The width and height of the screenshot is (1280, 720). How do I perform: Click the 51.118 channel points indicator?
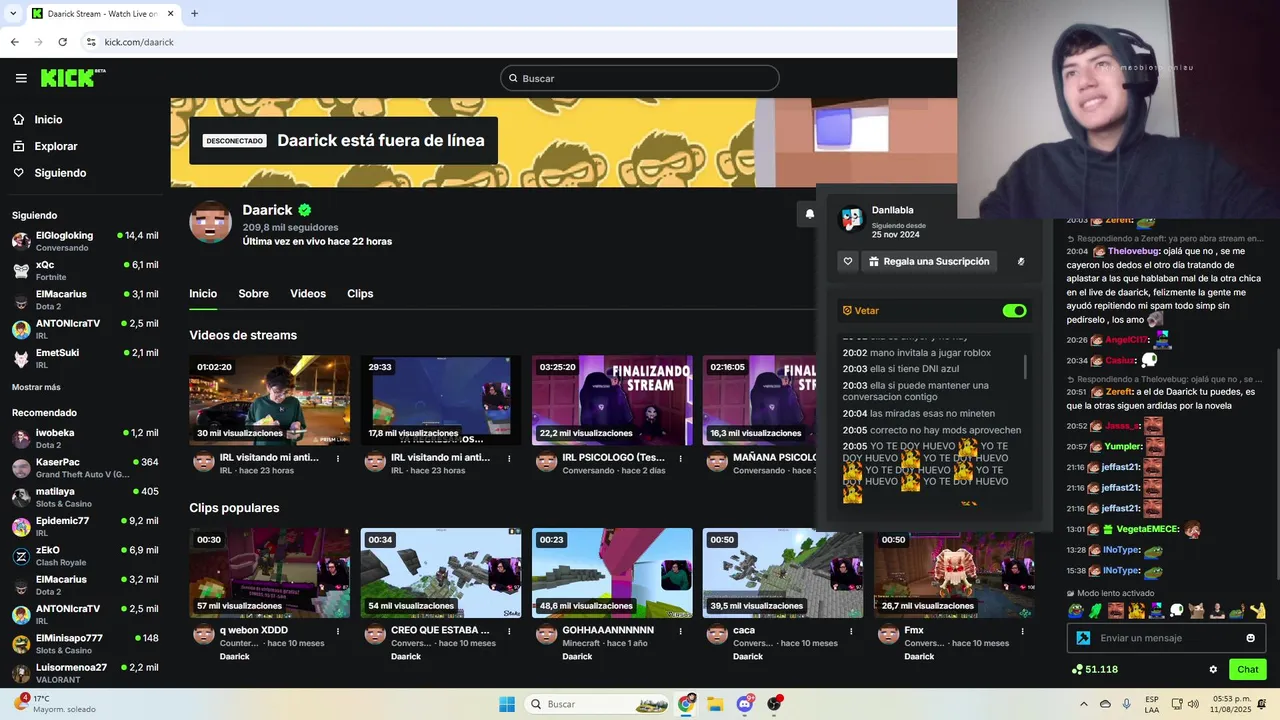pos(1095,669)
